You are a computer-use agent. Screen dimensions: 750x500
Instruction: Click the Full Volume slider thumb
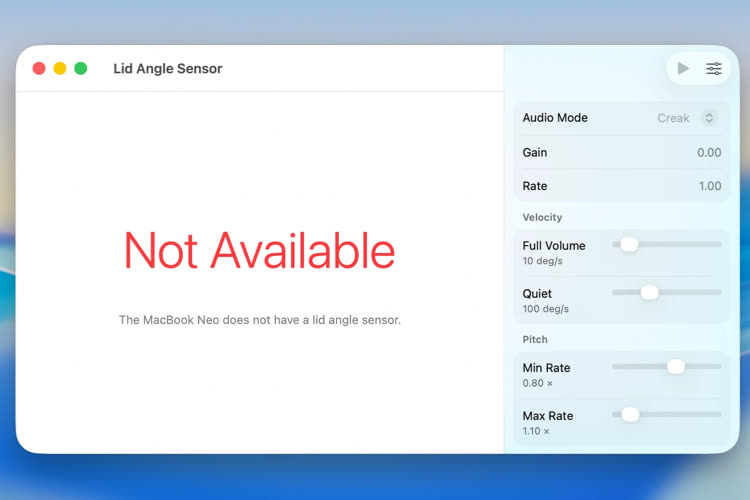click(x=629, y=244)
